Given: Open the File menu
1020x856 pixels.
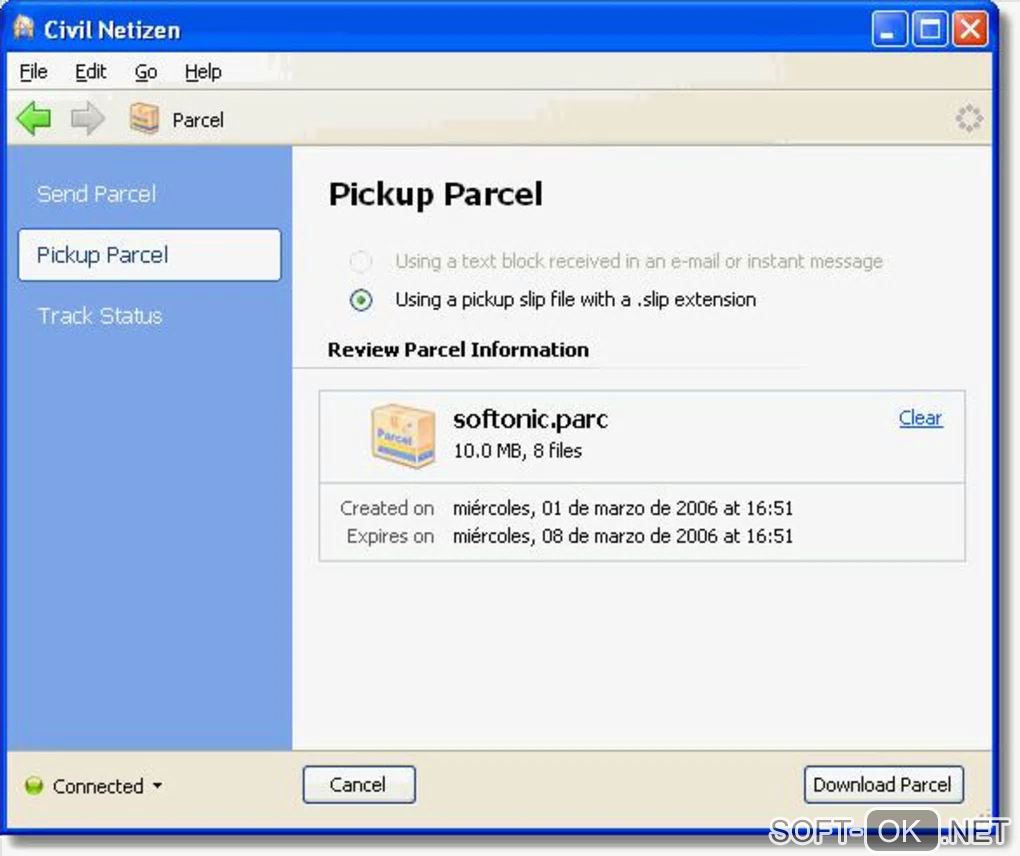Looking at the screenshot, I should (33, 72).
